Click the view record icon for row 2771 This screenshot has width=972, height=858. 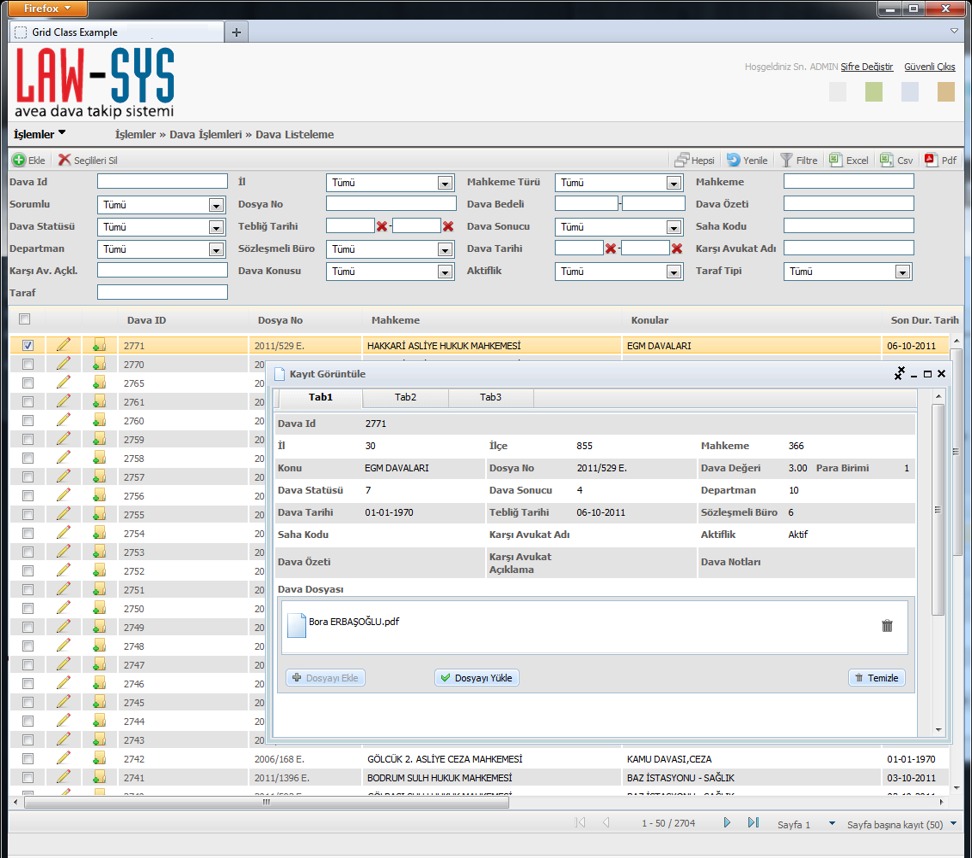pyautogui.click(x=99, y=345)
